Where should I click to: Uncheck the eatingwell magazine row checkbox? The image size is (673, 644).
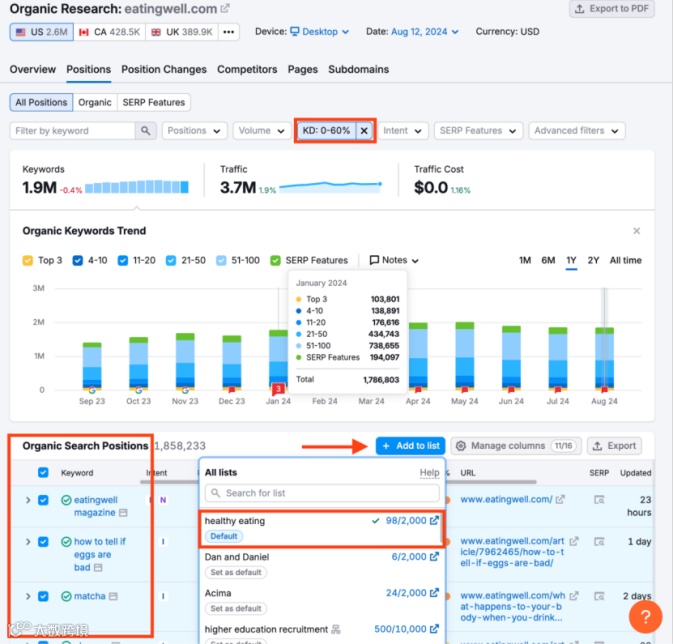tap(43, 500)
